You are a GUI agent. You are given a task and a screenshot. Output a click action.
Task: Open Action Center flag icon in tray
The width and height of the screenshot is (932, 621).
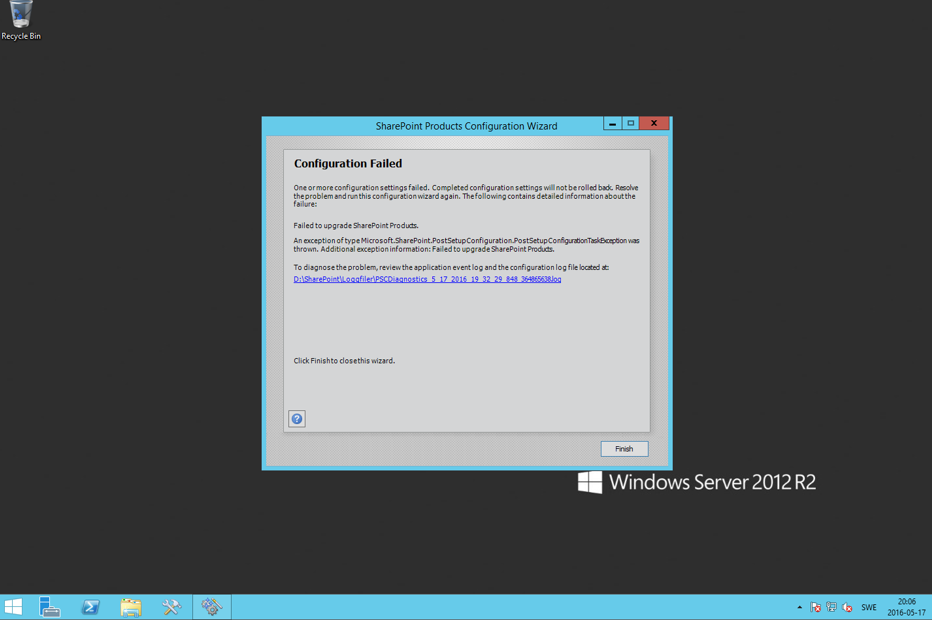coord(815,608)
